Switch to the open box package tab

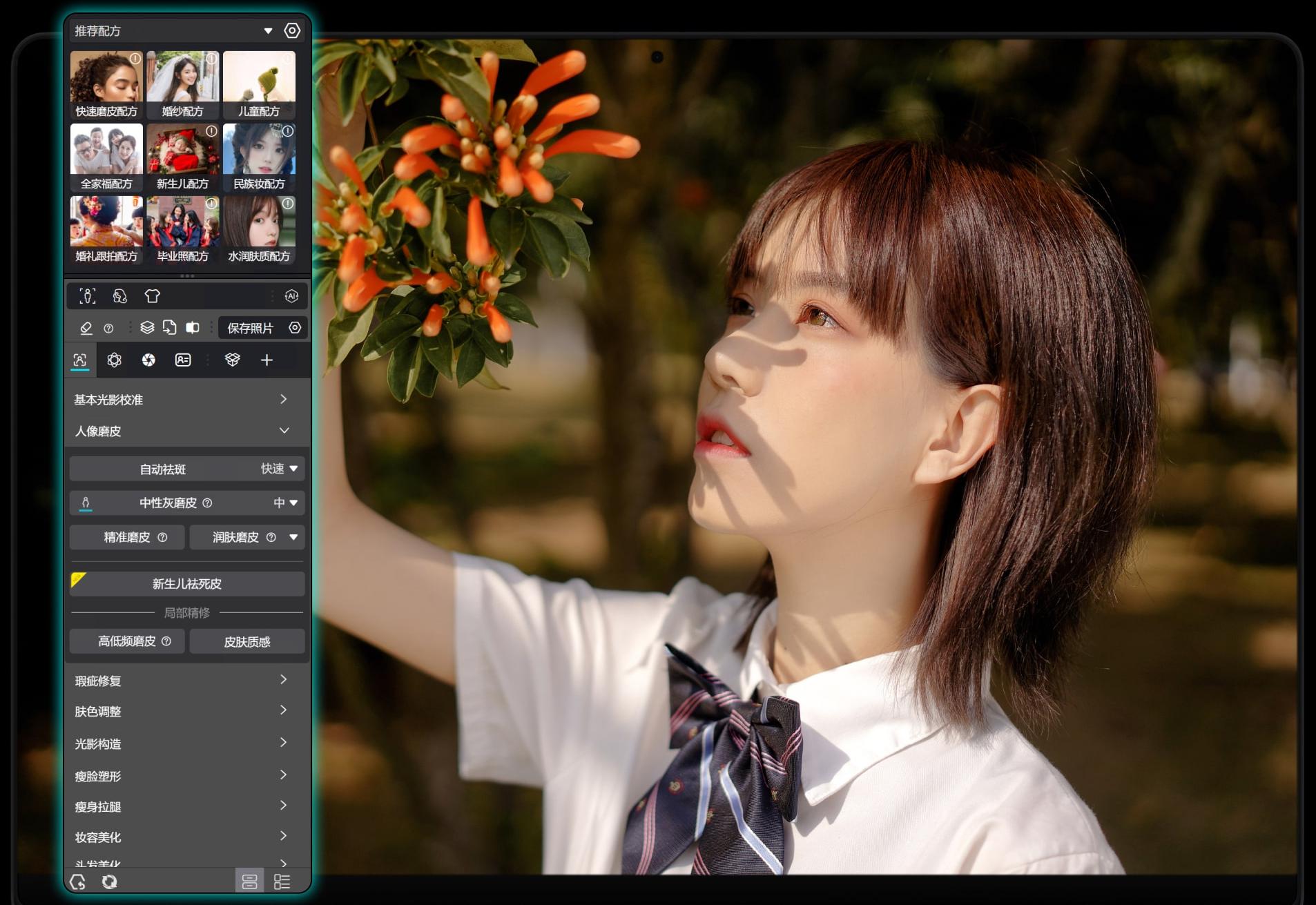(233, 360)
